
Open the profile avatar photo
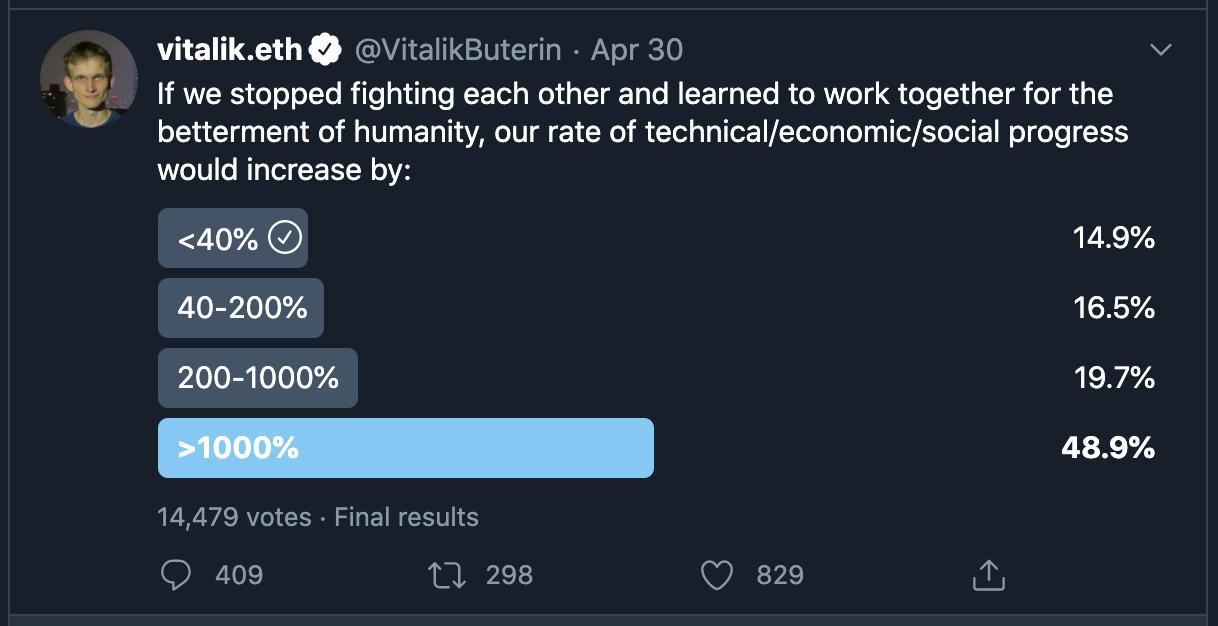(x=88, y=80)
